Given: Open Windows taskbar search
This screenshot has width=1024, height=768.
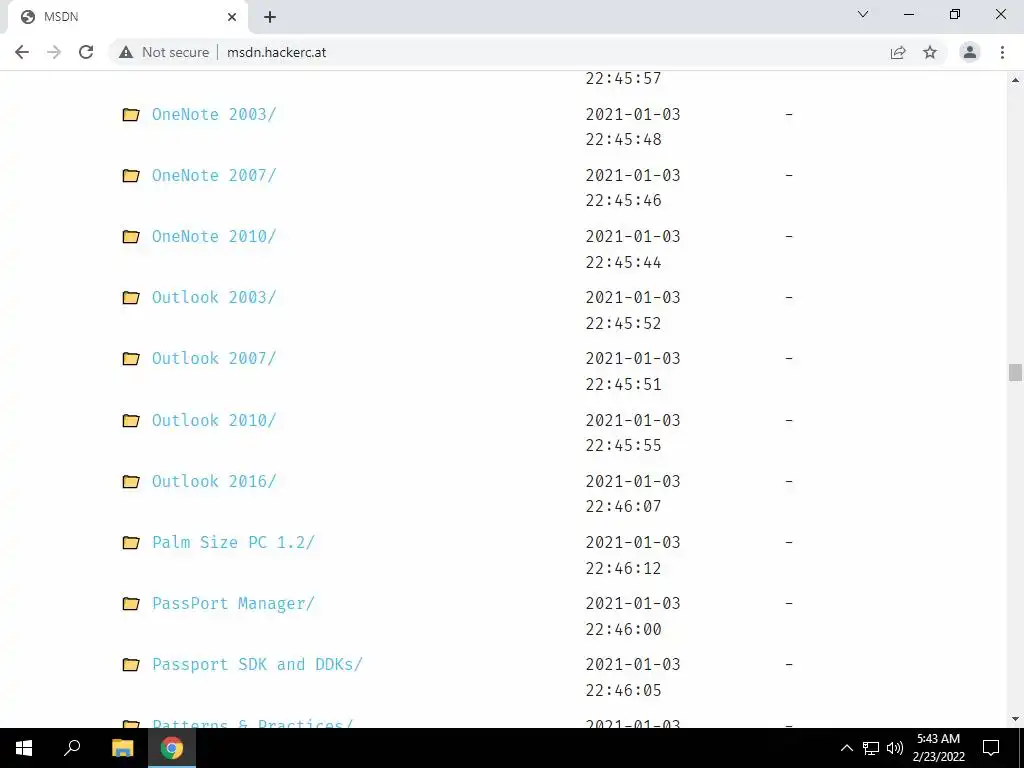Looking at the screenshot, I should 72,748.
